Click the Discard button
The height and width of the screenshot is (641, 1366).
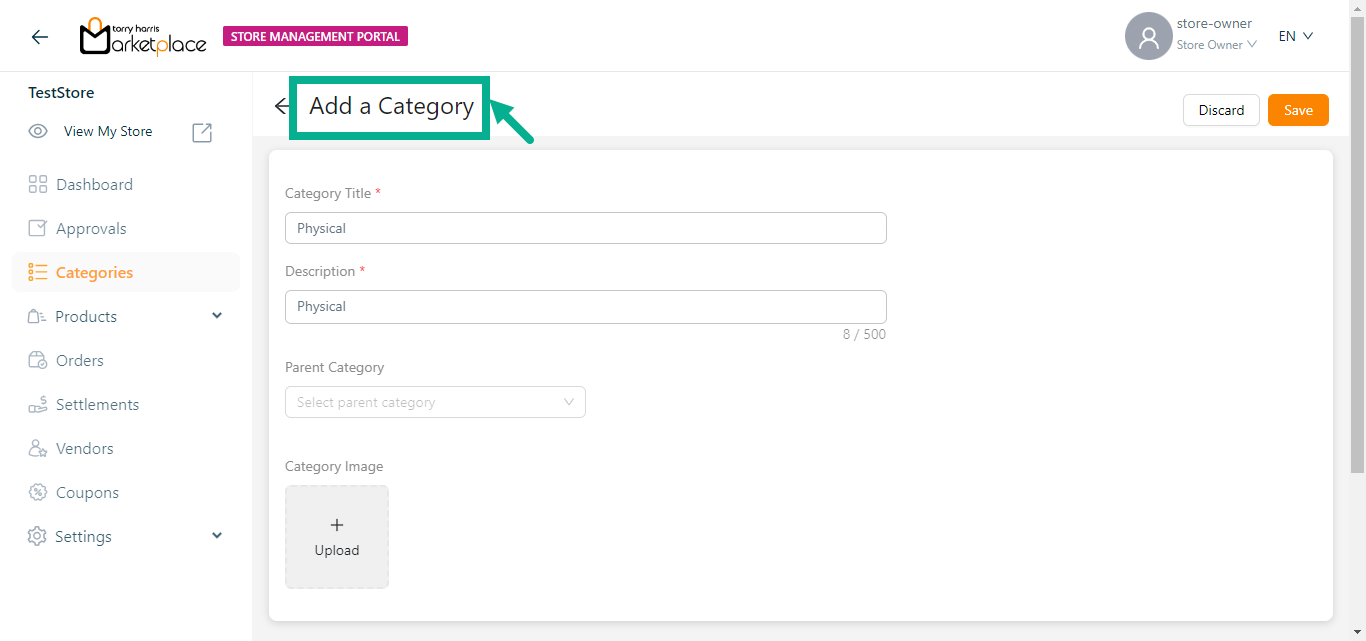1221,110
